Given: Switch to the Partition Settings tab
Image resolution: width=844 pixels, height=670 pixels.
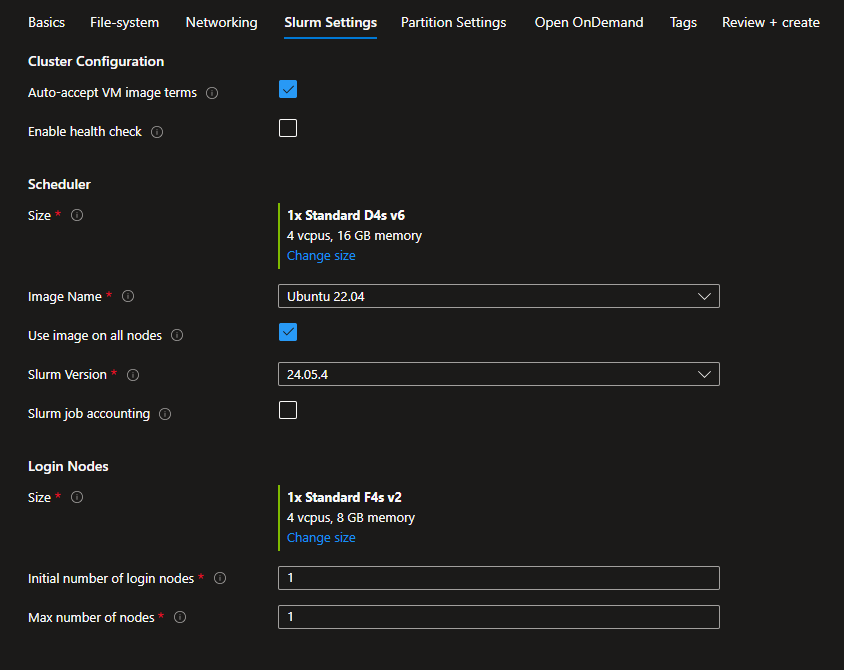Looking at the screenshot, I should (453, 22).
